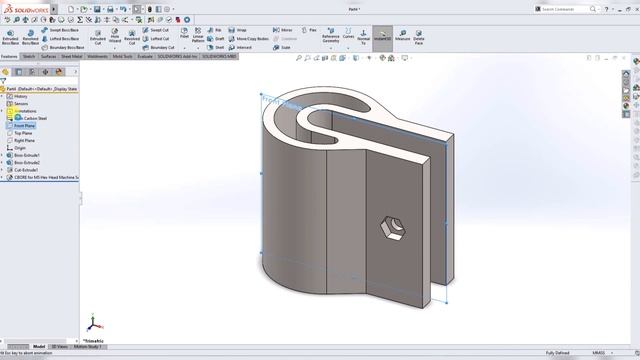Choose Lofted Boss/Base command

tap(60, 39)
